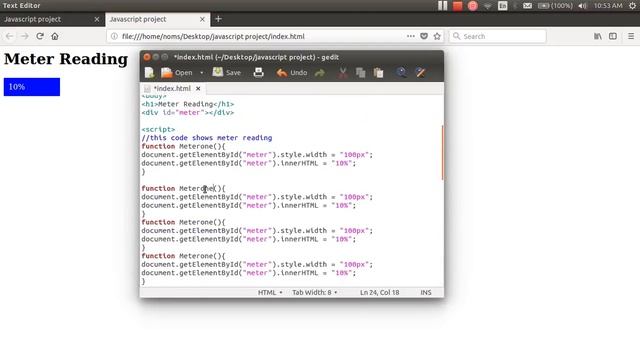Open Find and Replace tool icon
640x360 pixels.
tap(420, 73)
